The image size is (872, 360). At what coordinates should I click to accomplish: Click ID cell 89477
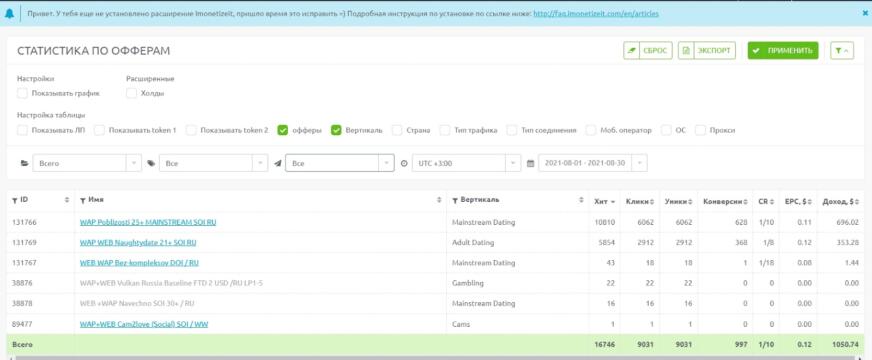(22, 324)
